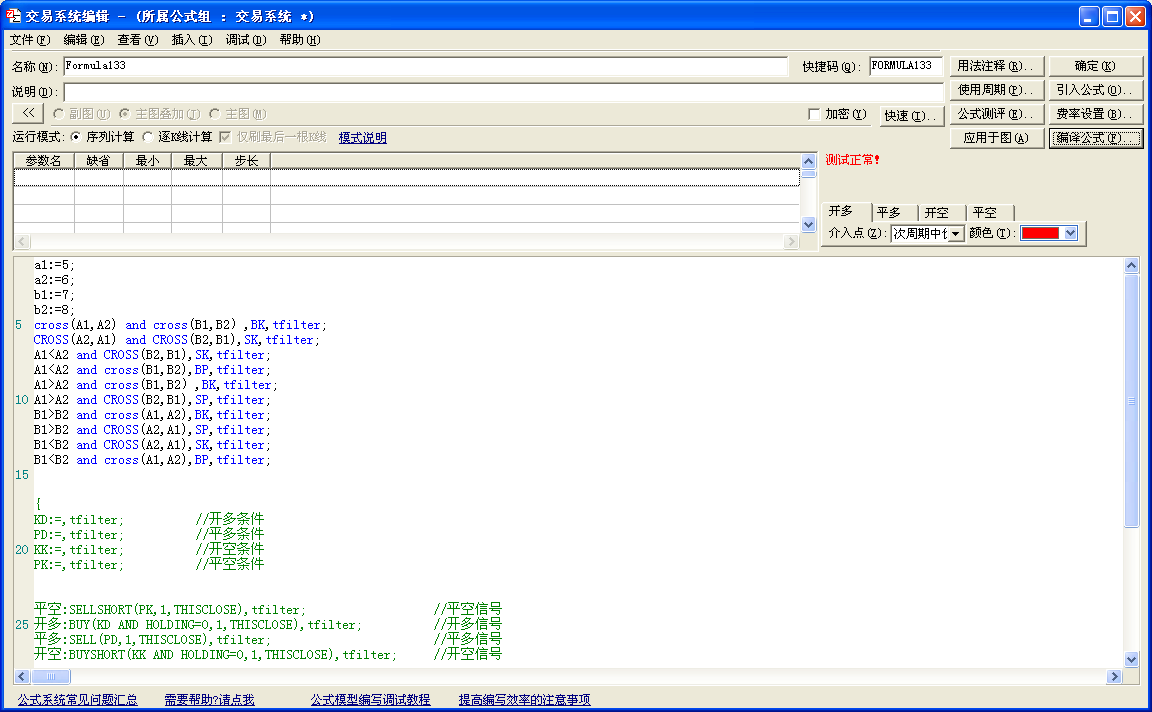1152x712 pixels.
Task: Click the code line b2:=8;
Action: pyautogui.click(x=54, y=309)
